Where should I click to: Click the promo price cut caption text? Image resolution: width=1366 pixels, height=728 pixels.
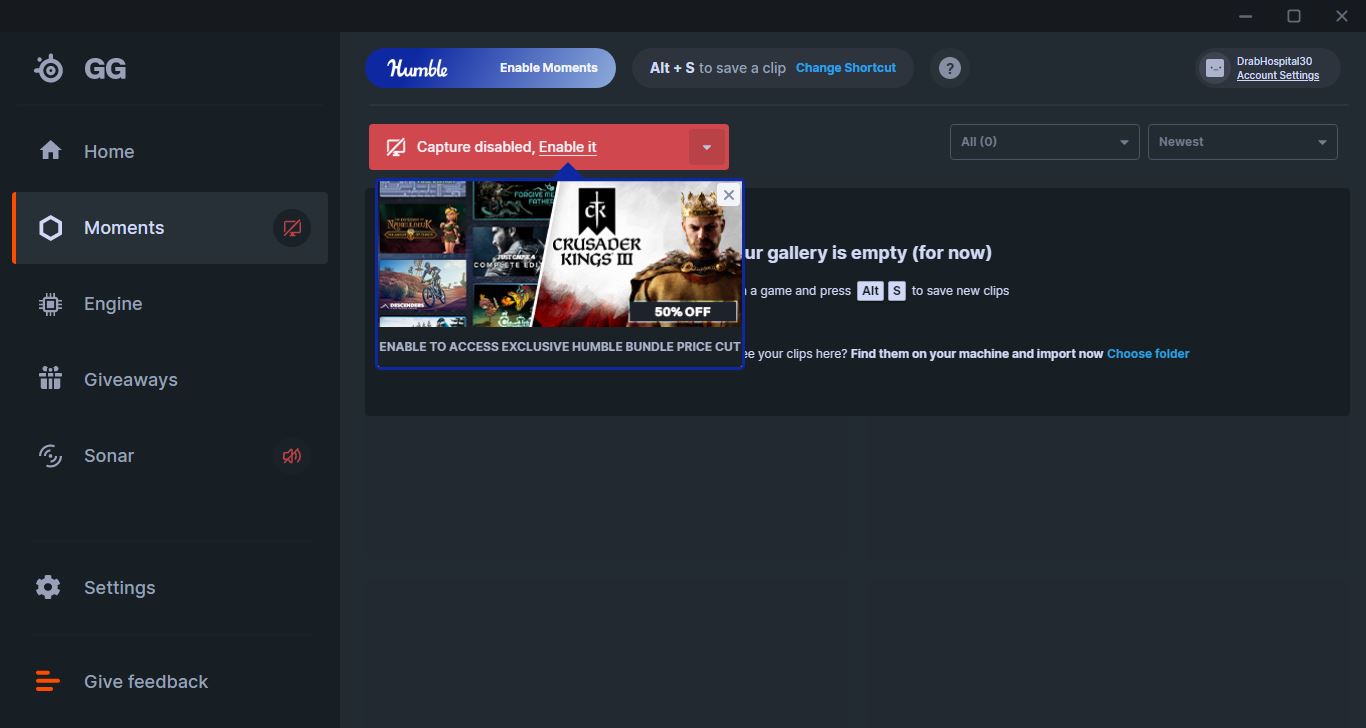pos(560,347)
